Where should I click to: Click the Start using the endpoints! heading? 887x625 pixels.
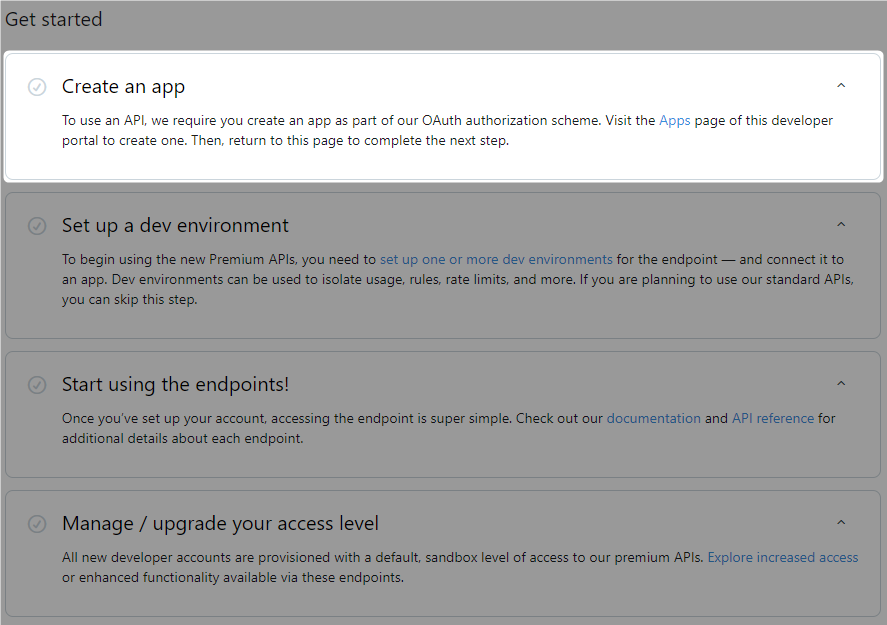pyautogui.click(x=175, y=385)
